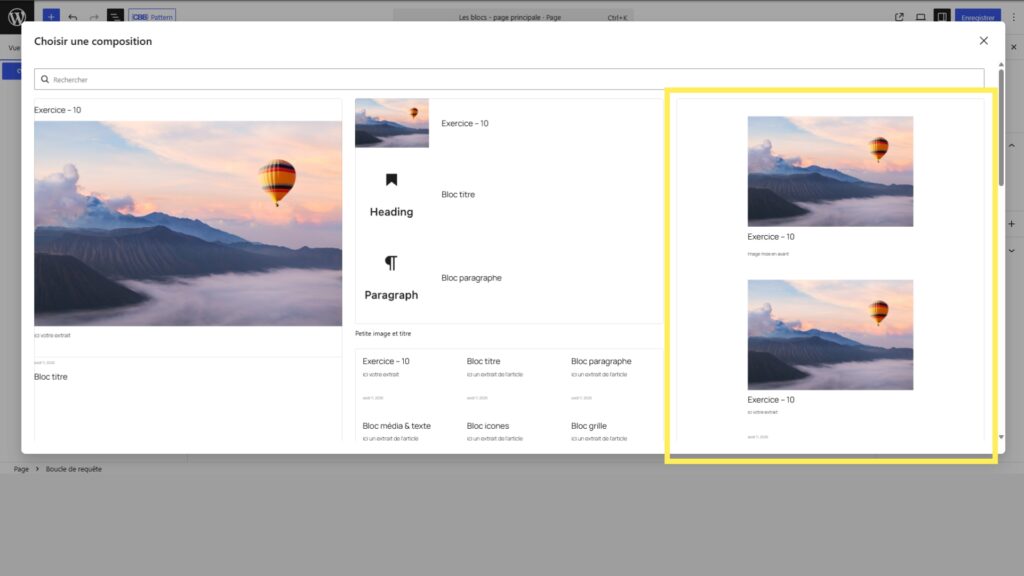This screenshot has height=576, width=1024.
Task: Open the device preview icon
Action: tap(920, 17)
